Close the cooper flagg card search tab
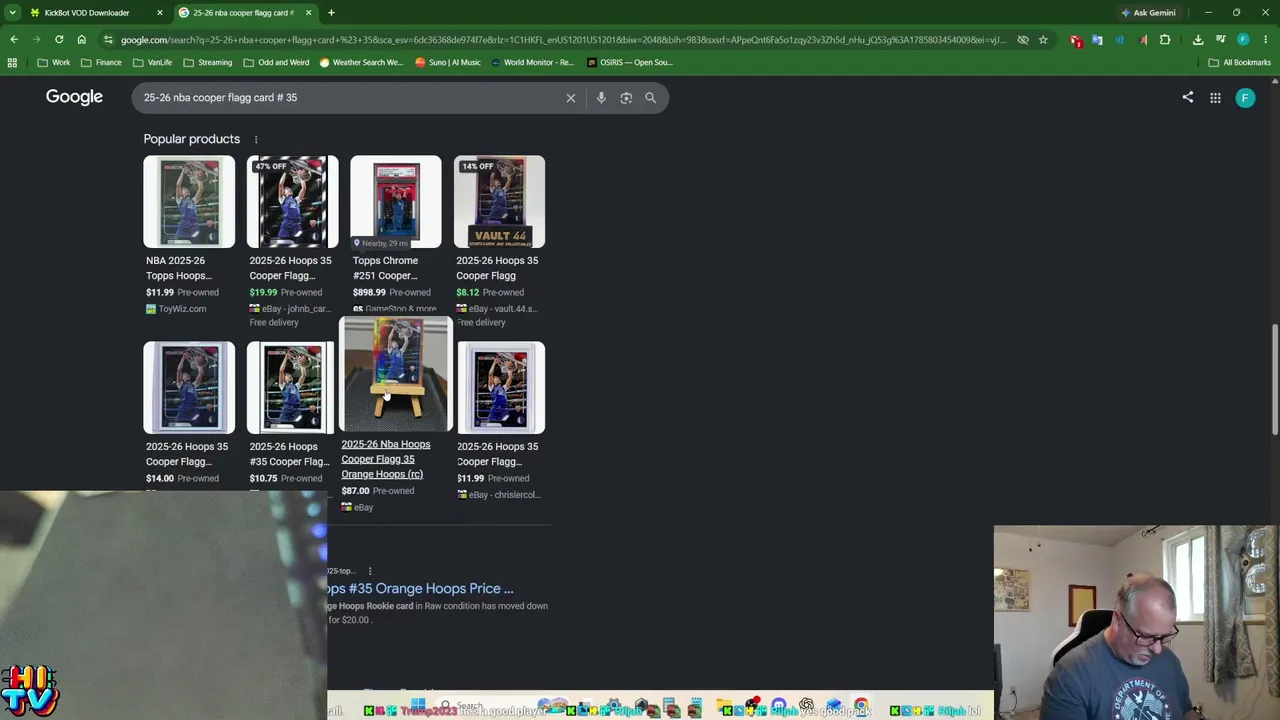The height and width of the screenshot is (720, 1280). (309, 13)
